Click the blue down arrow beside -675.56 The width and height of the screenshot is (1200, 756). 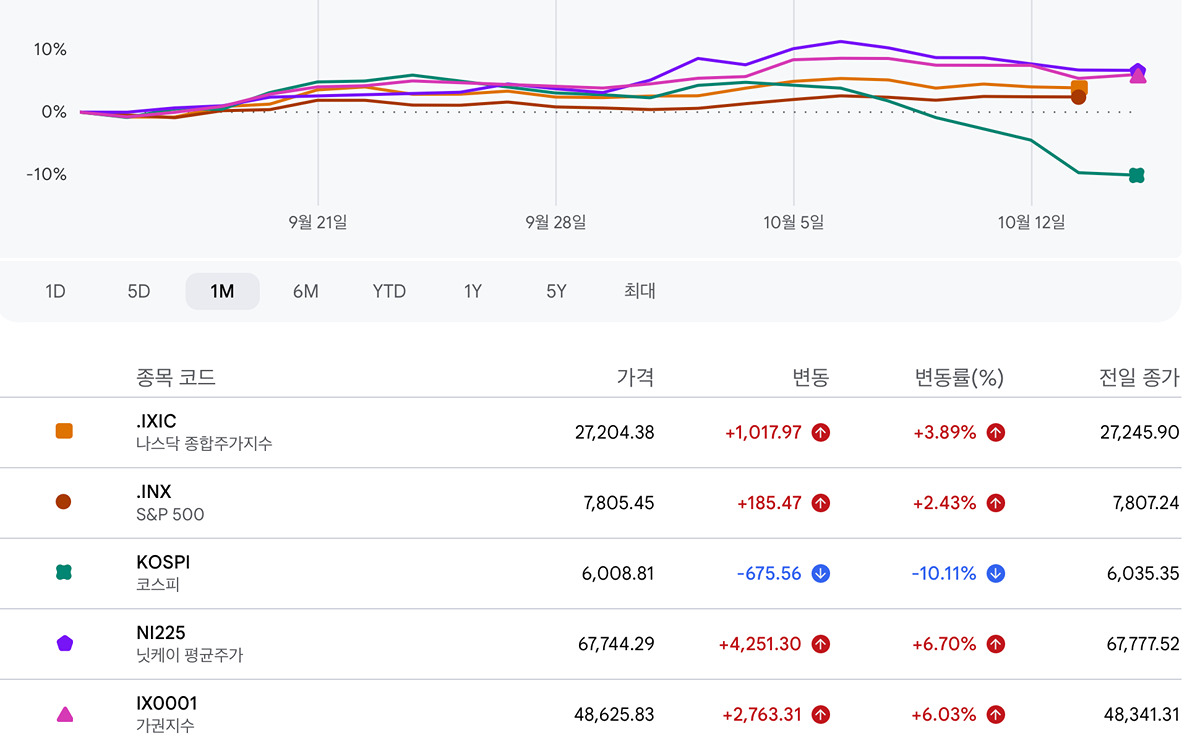coord(821,574)
